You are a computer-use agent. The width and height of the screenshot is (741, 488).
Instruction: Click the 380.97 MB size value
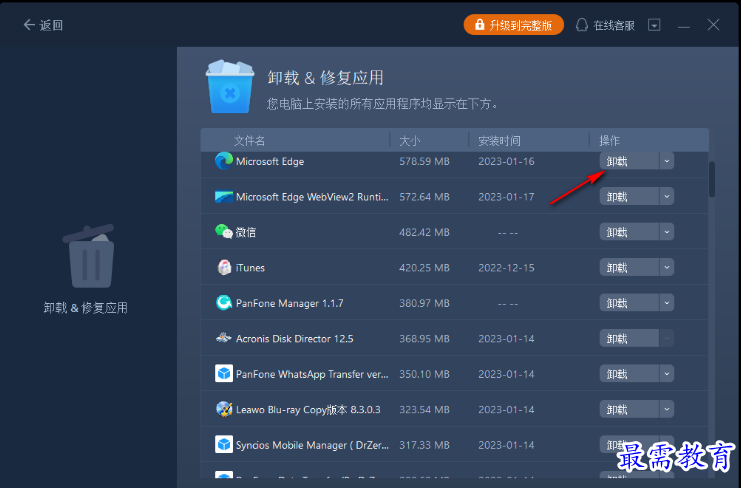point(424,303)
